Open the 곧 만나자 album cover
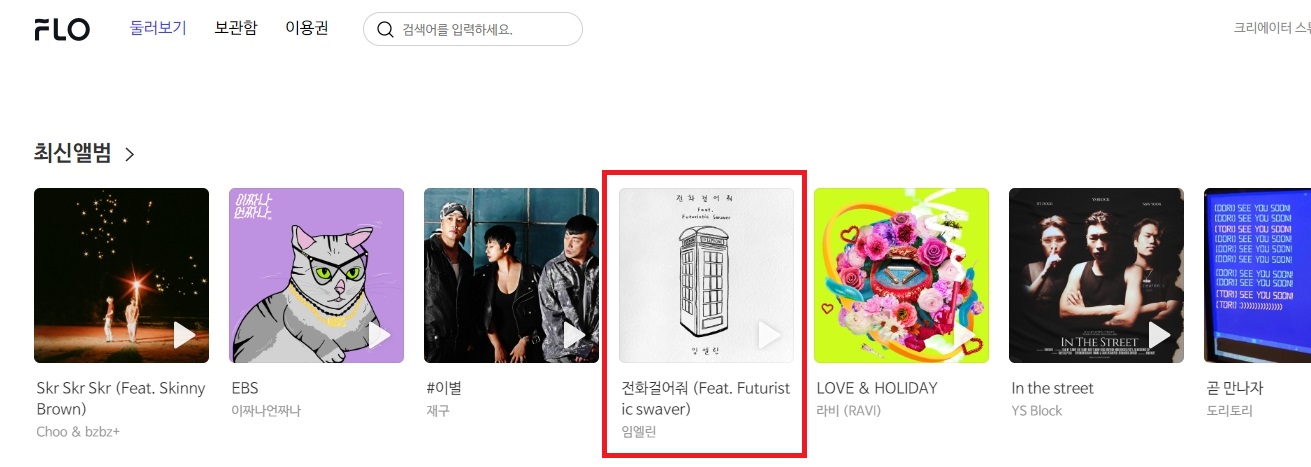Viewport: 1311px width, 467px height. click(x=1257, y=275)
